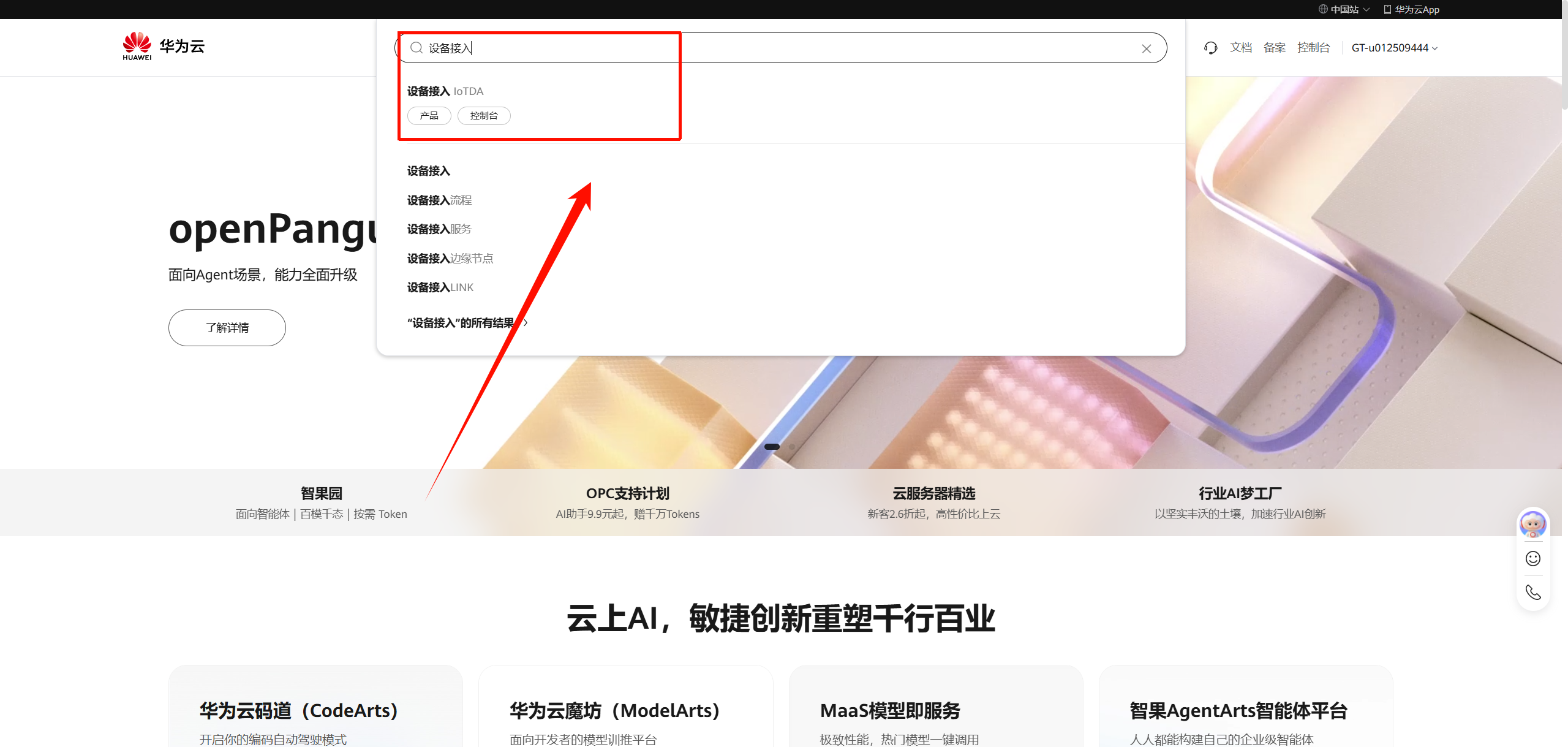Open the GT-u012509444 account dropdown
The height and width of the screenshot is (747, 1568).
pyautogui.click(x=1395, y=48)
